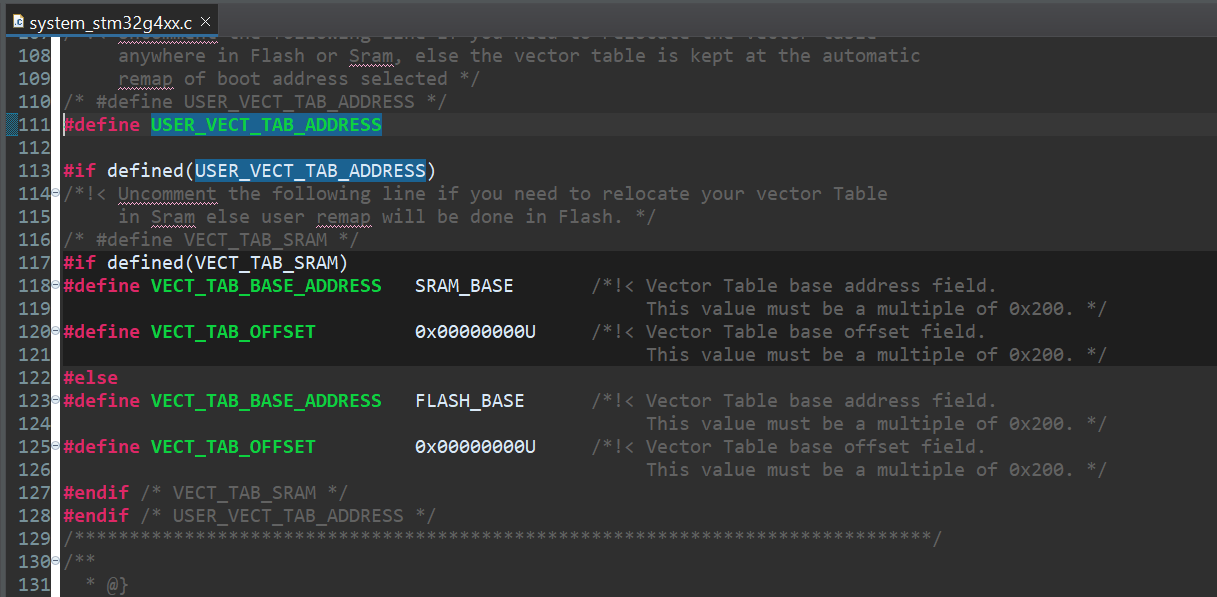Click the VECT_TAB_OFFSET macro on line 125
This screenshot has height=597, width=1217.
233,447
